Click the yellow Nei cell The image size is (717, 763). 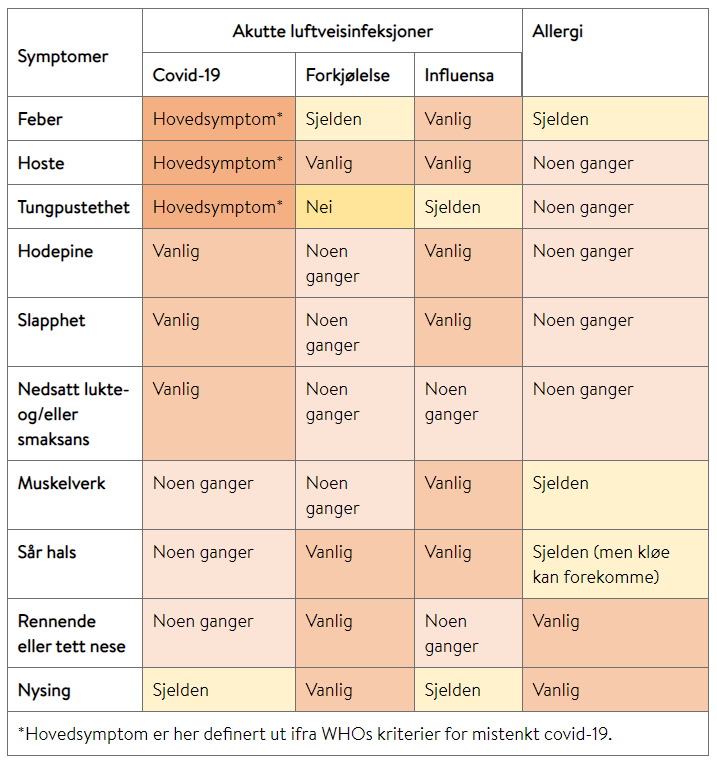(x=355, y=207)
